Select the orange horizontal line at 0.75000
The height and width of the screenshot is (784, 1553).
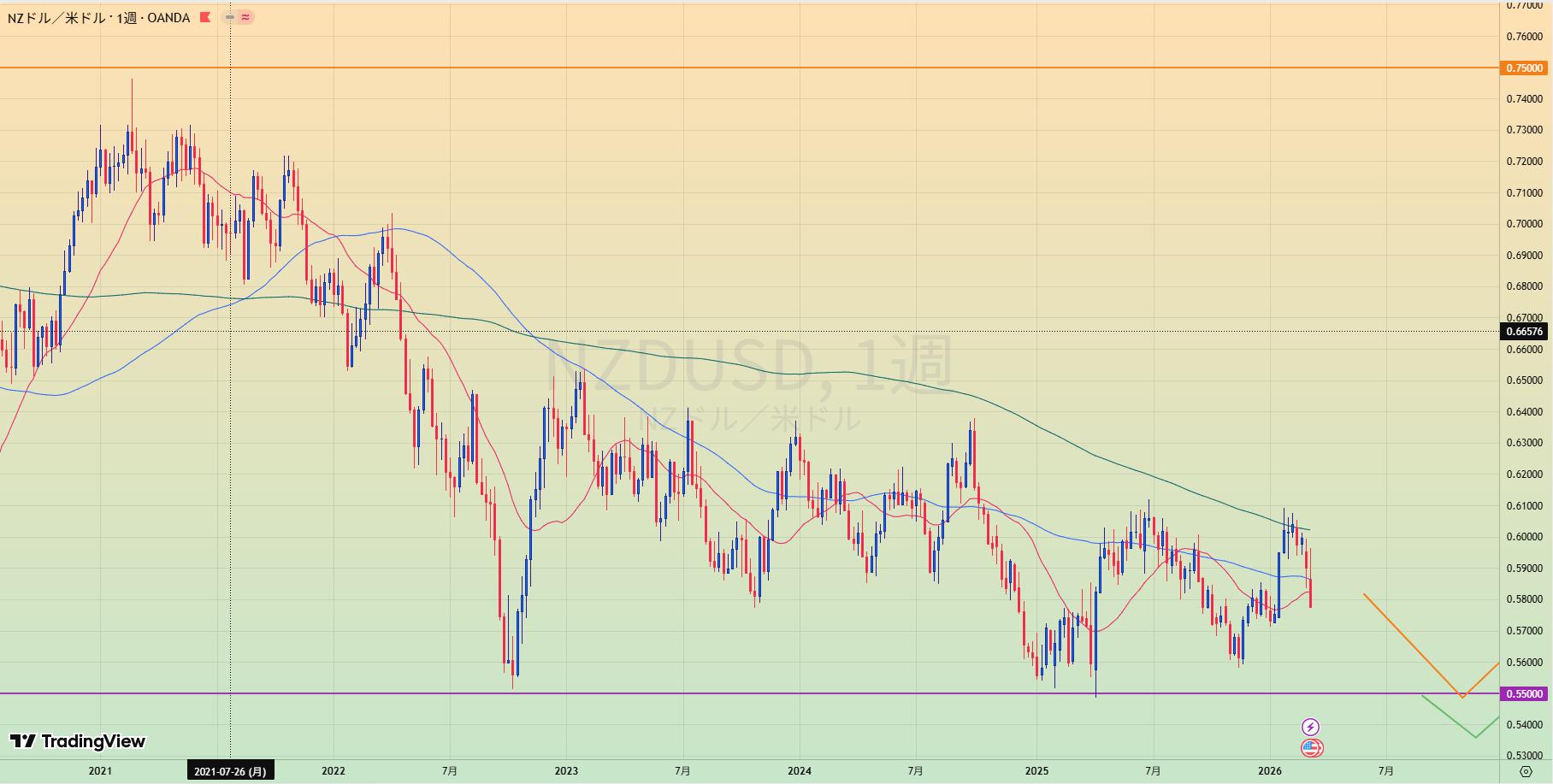pyautogui.click(x=770, y=68)
